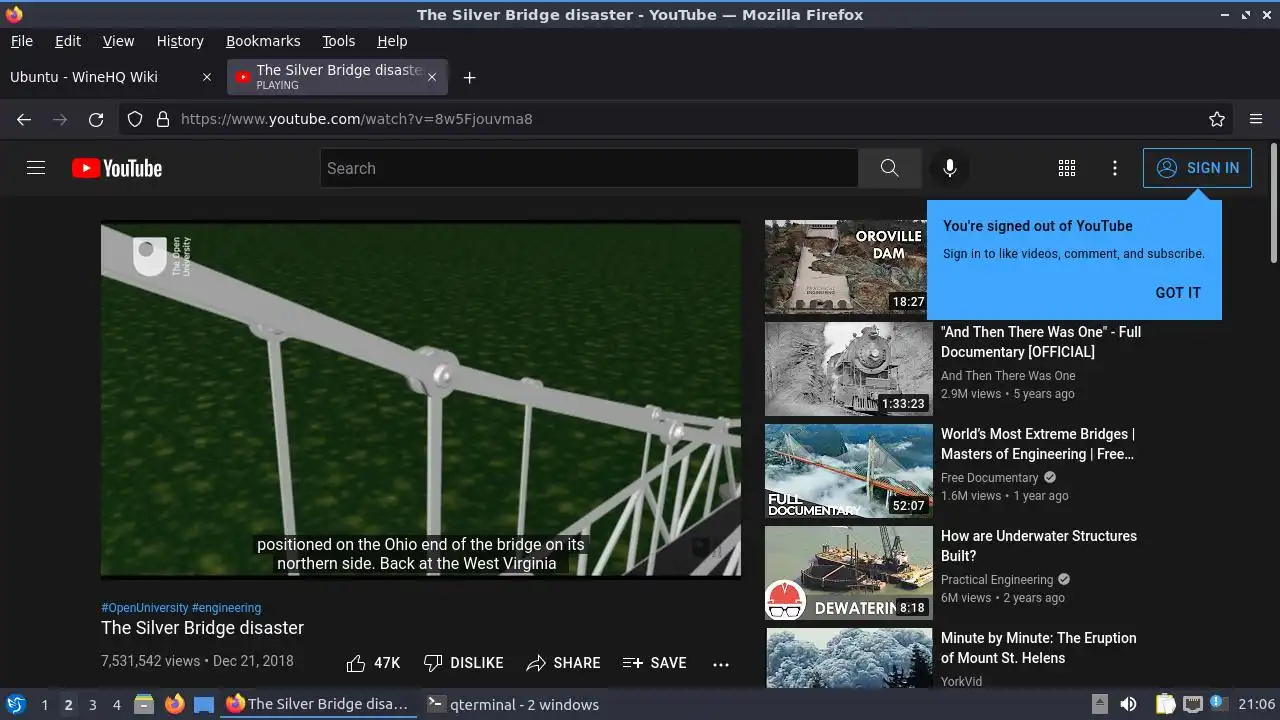This screenshot has height=720, width=1280.
Task: Open Underwater Structures dewatering thumbnail
Action: coord(849,573)
